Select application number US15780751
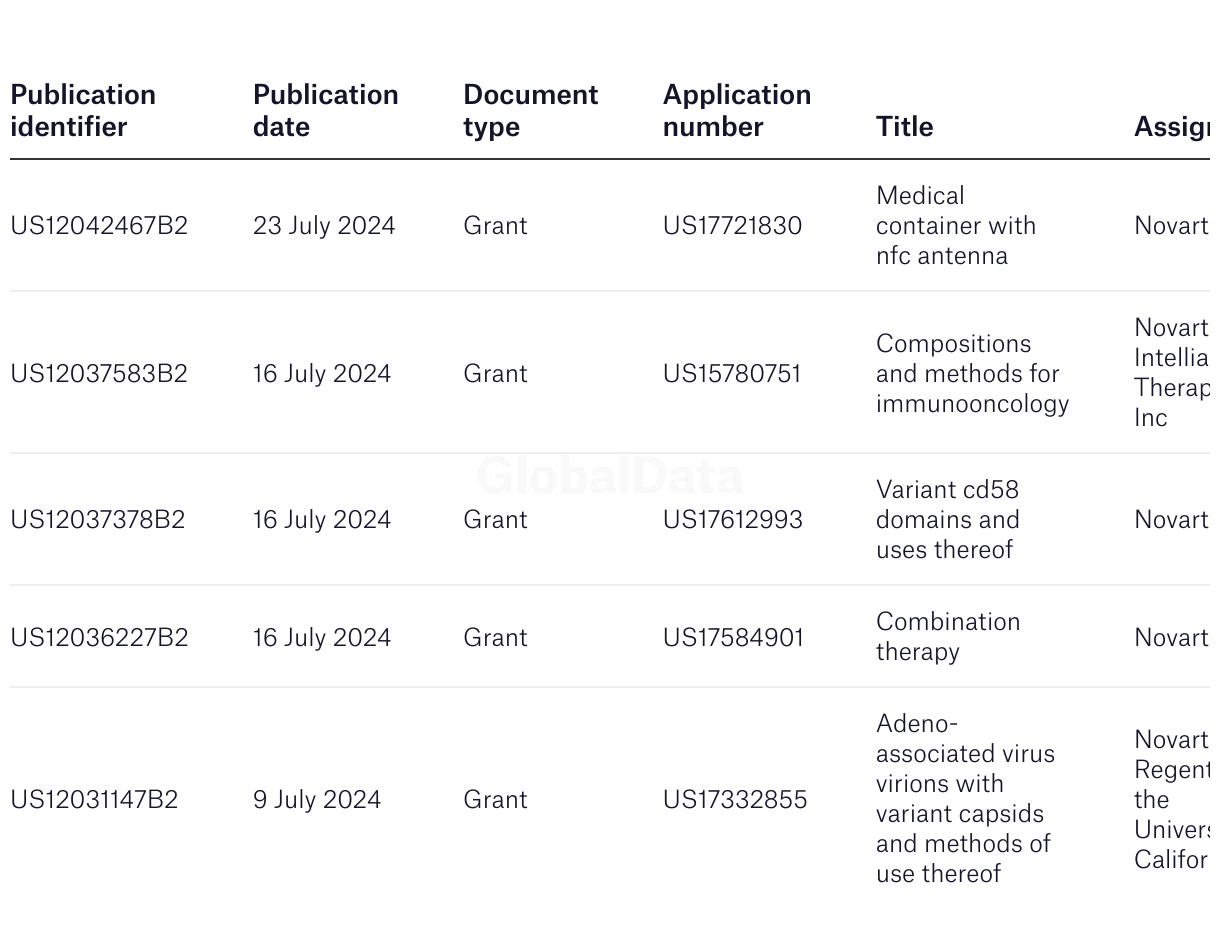 pyautogui.click(x=732, y=373)
